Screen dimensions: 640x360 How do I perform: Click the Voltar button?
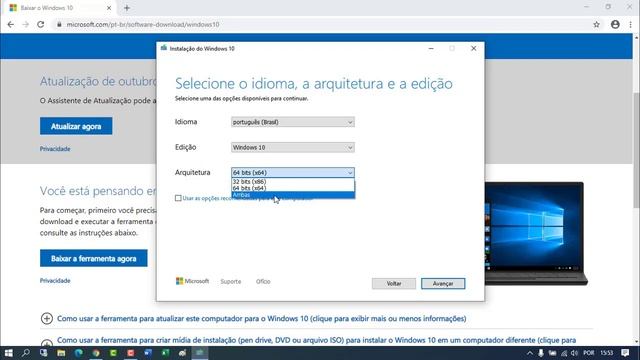394,283
